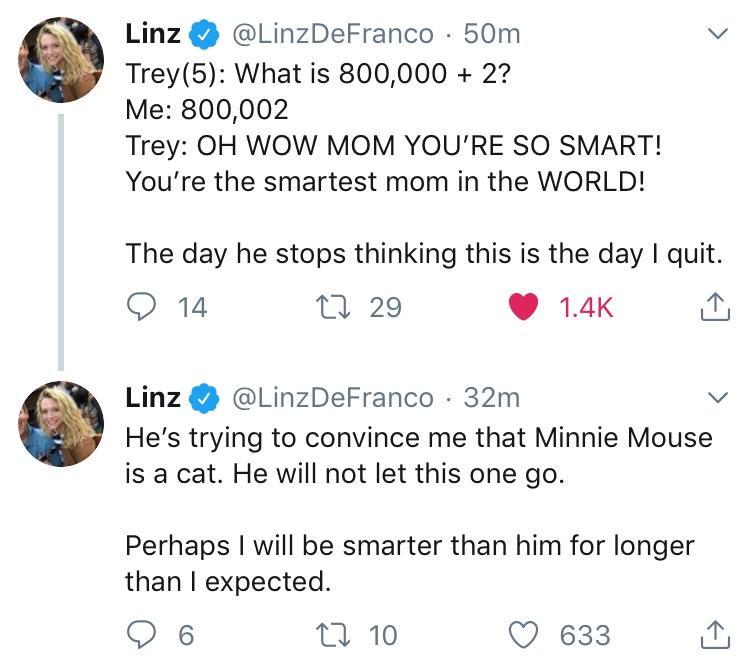Click the Linz display name on first tweet
The height and width of the screenshot is (669, 750).
coord(153,34)
